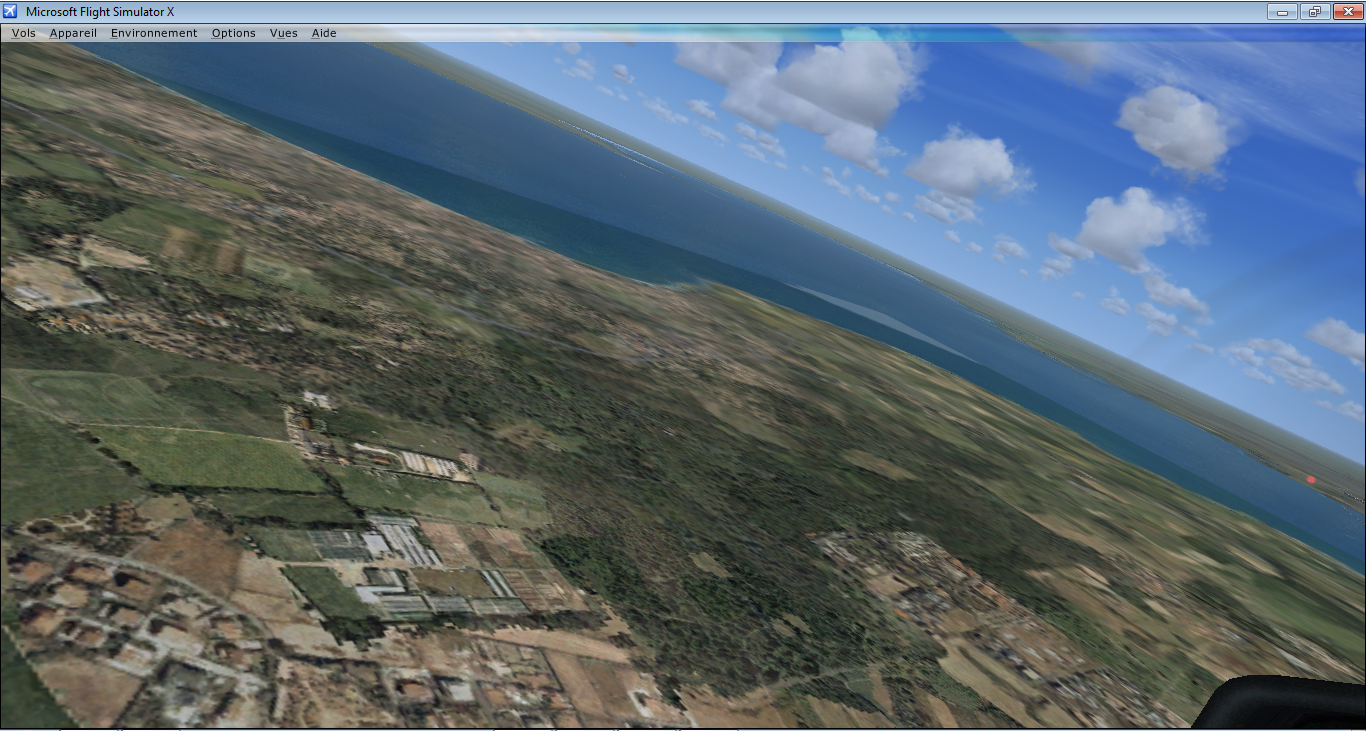Open the Appareil menu
This screenshot has width=1366, height=731.
74,33
